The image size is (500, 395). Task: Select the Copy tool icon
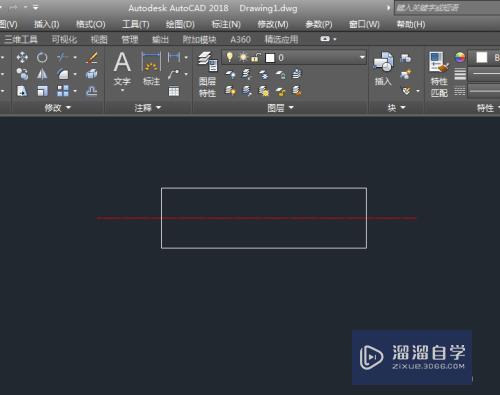tap(22, 74)
